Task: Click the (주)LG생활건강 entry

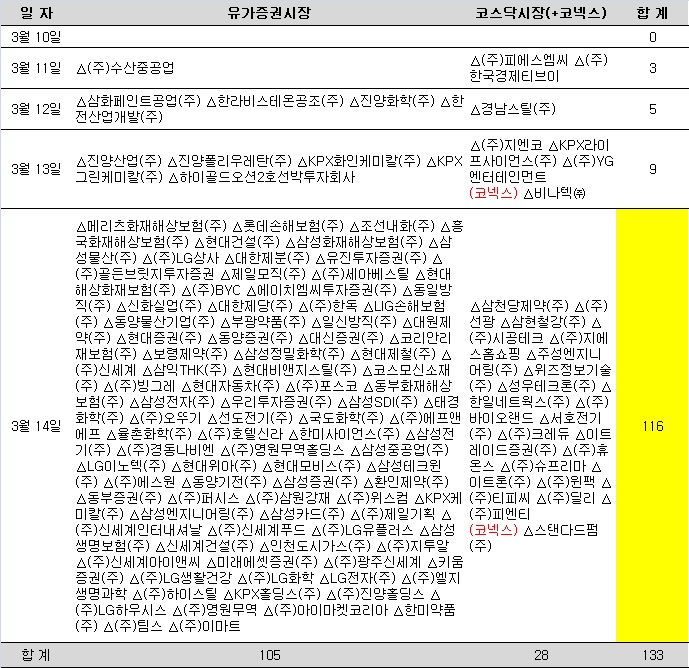Action: [181, 578]
